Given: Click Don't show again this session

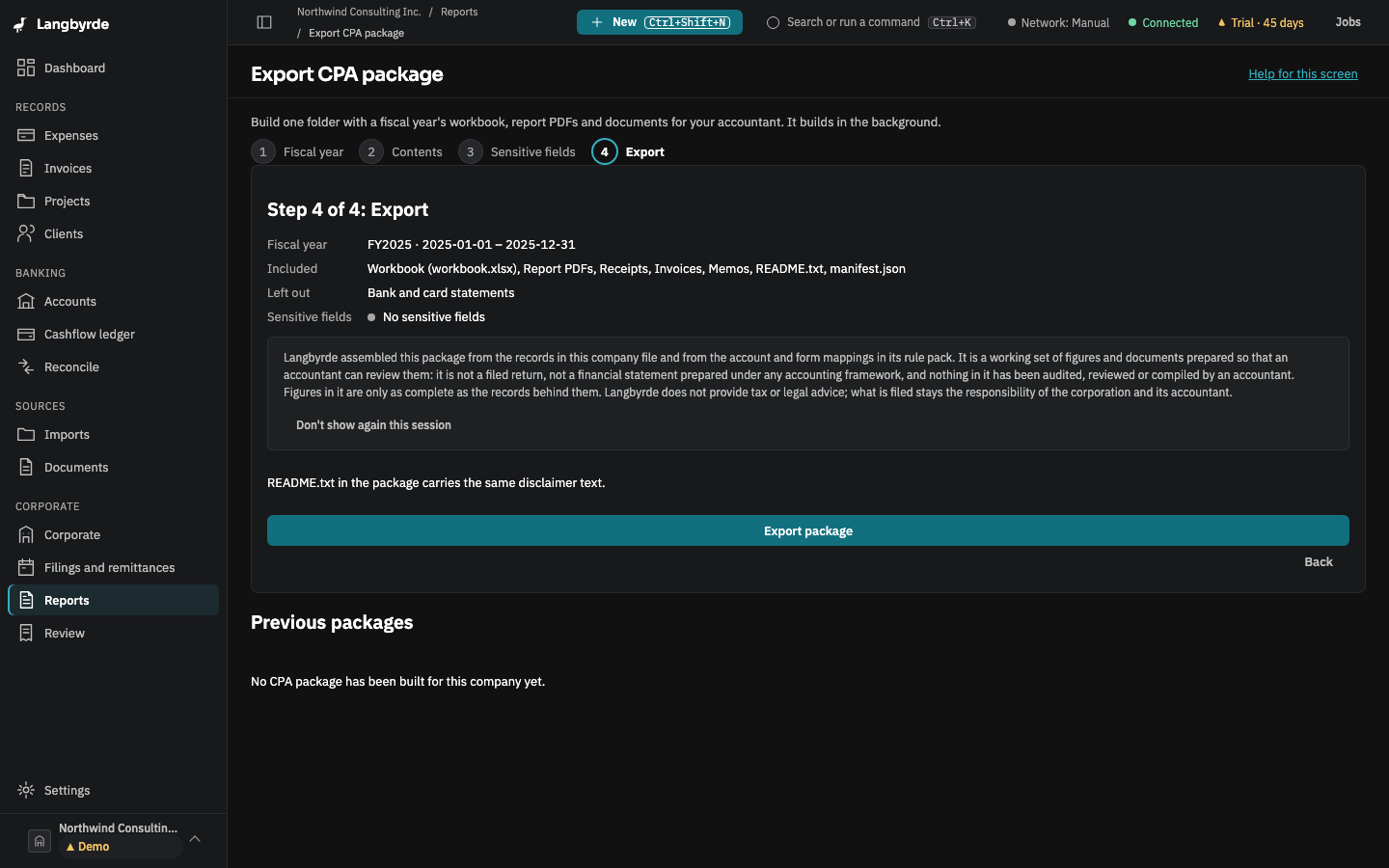Looking at the screenshot, I should click(x=373, y=425).
